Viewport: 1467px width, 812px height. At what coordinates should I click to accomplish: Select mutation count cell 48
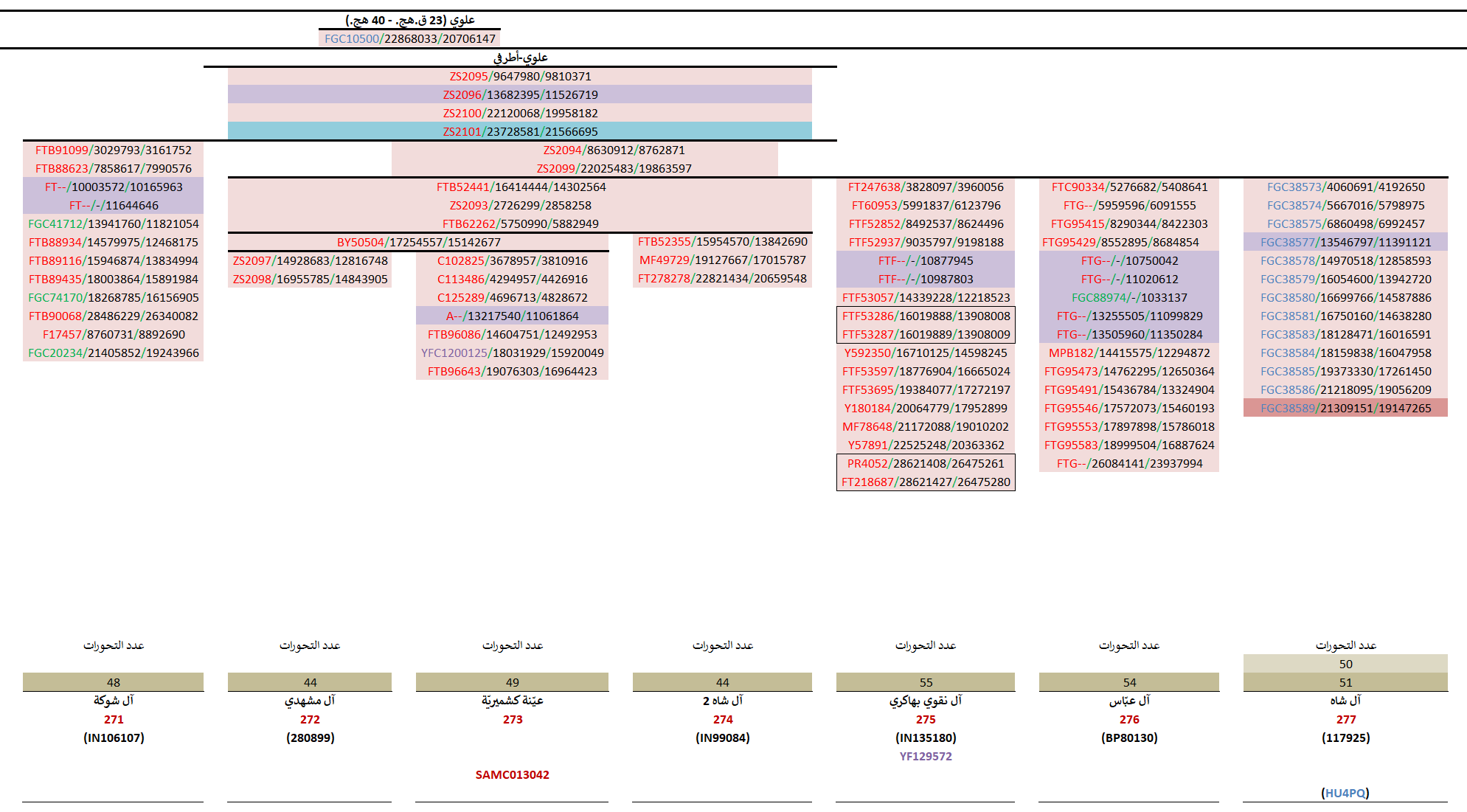pyautogui.click(x=113, y=682)
